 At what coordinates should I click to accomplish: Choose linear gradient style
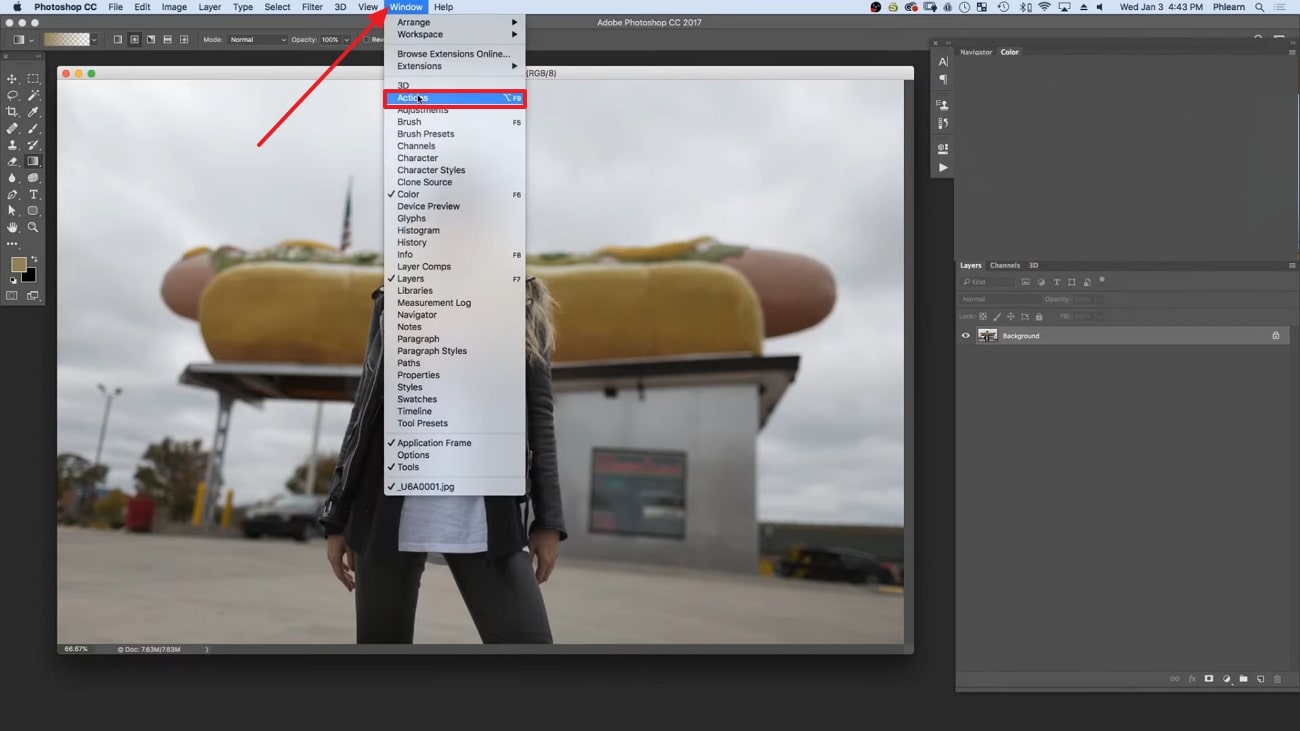click(117, 40)
